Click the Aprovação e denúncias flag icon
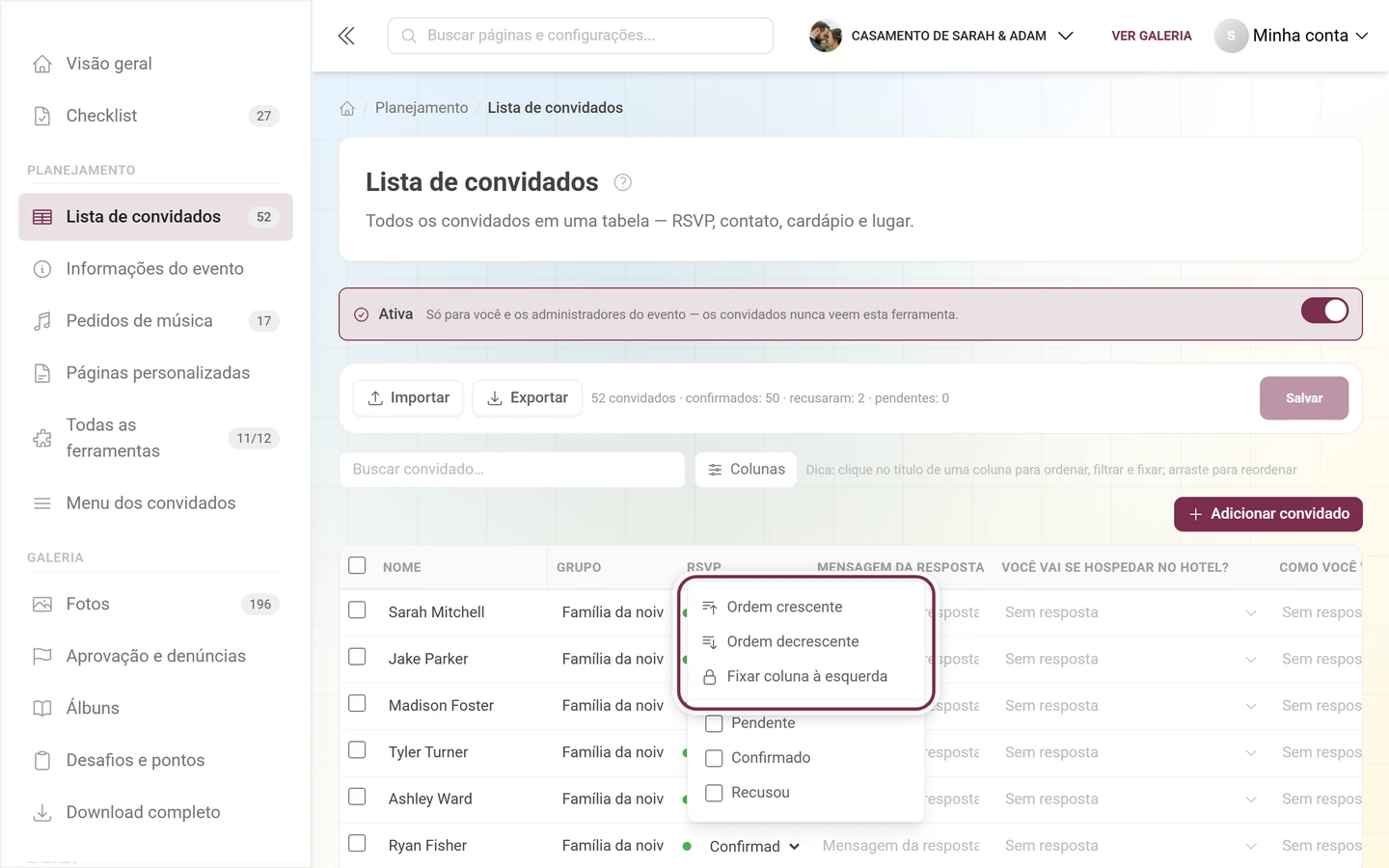Screen dimensions: 1389x868 [x=42, y=657]
